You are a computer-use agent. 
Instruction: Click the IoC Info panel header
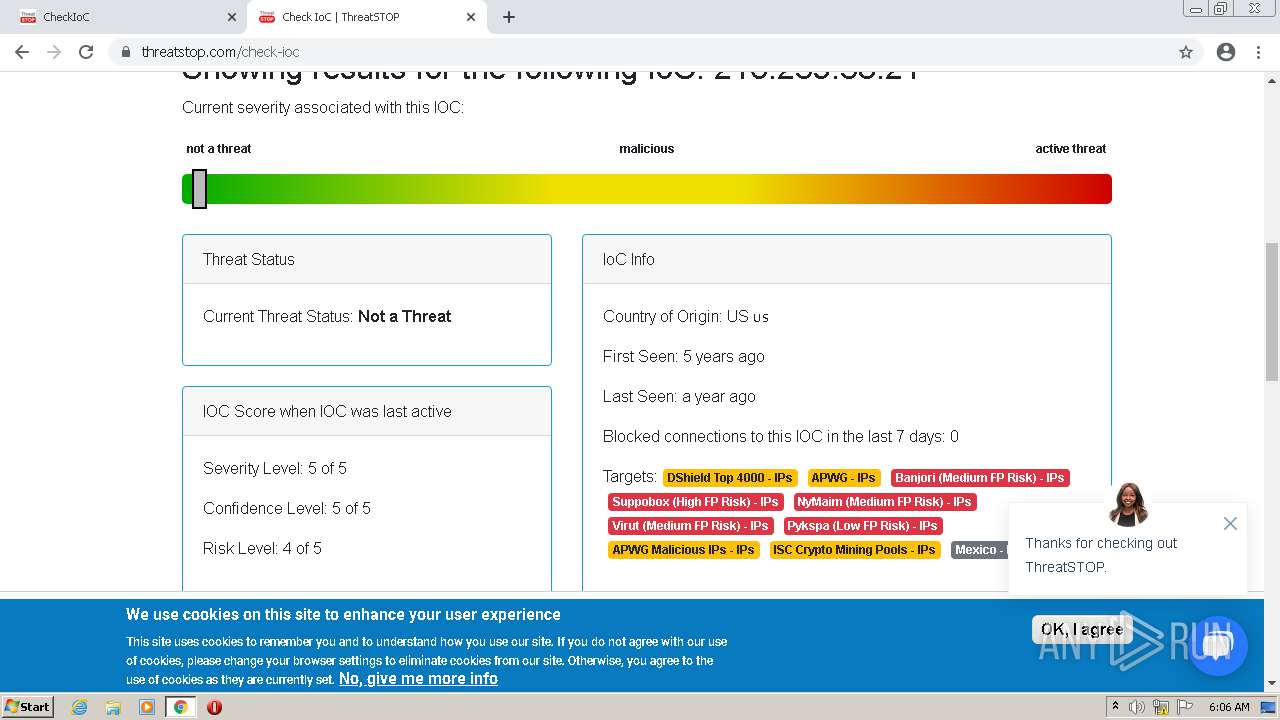pos(847,259)
